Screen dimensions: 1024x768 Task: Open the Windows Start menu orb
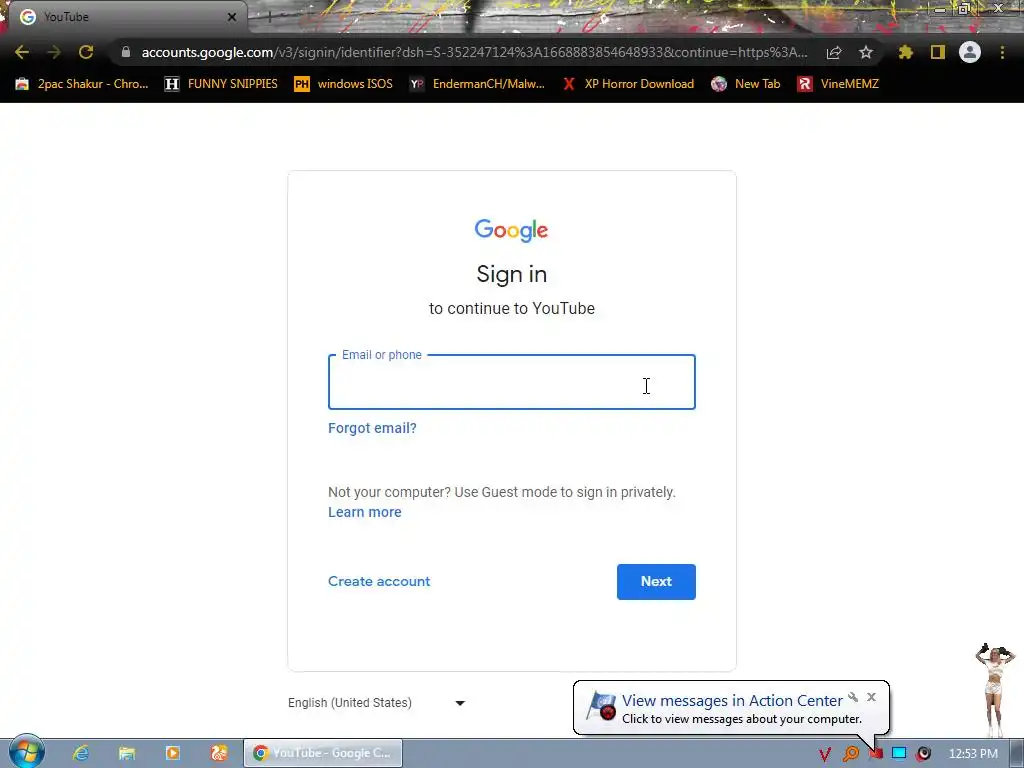(x=27, y=752)
